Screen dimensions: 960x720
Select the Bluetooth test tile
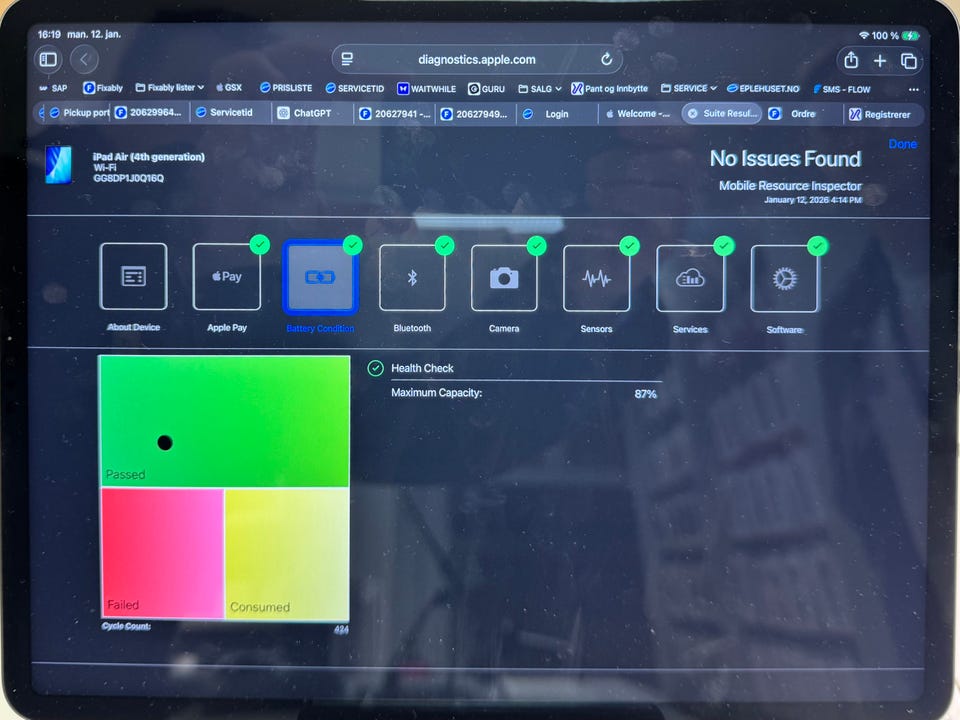point(412,278)
